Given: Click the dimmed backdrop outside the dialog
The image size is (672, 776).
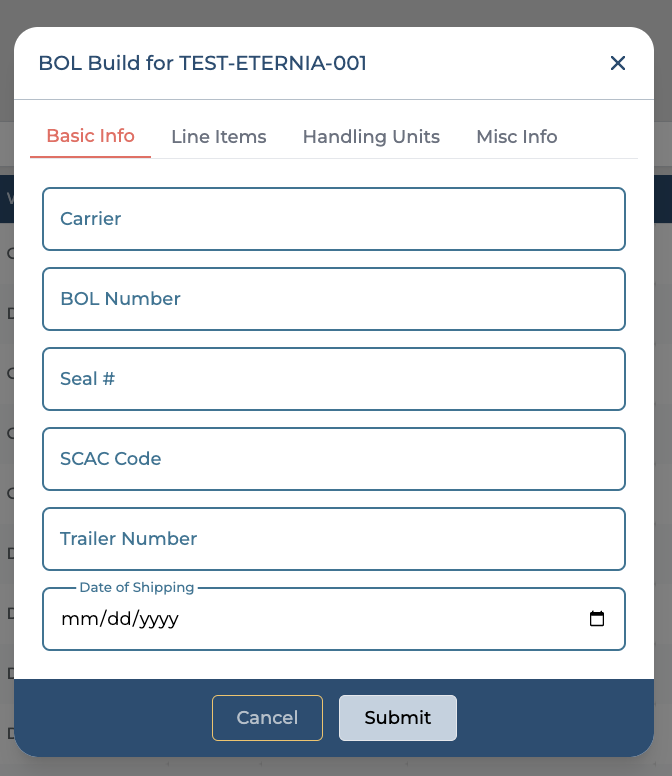Looking at the screenshot, I should click(664, 400).
